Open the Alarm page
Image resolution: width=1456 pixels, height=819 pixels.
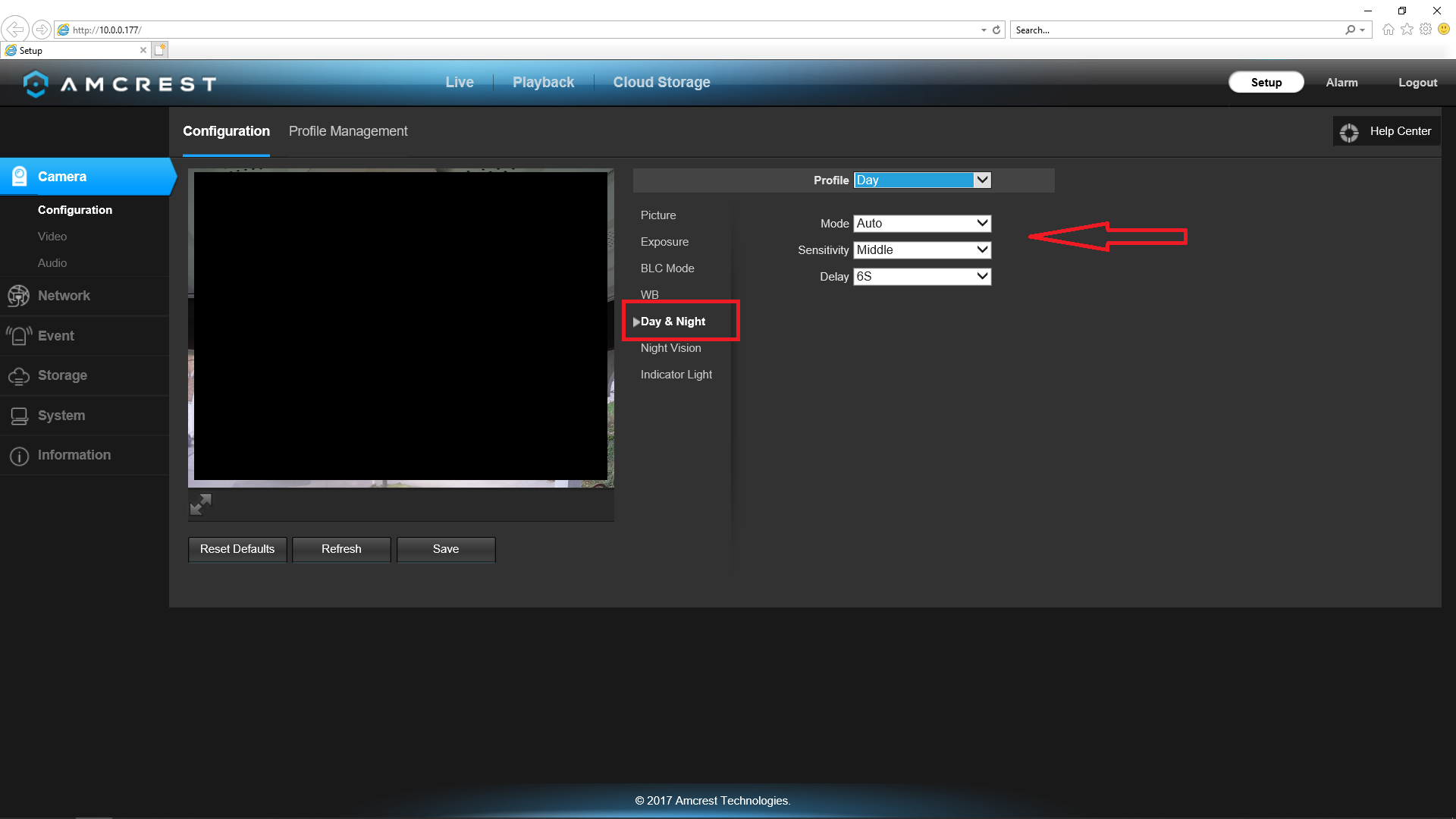(x=1341, y=82)
